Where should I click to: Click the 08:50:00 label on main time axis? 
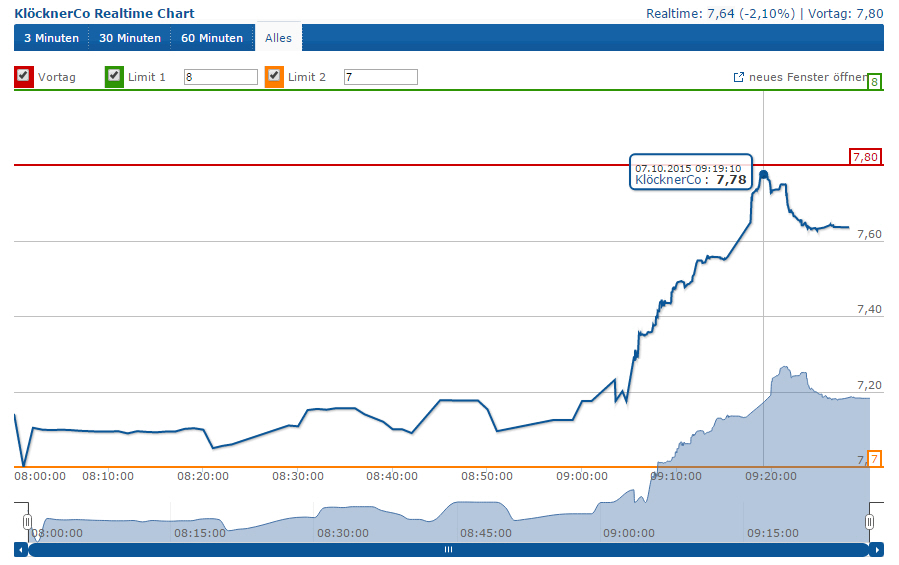click(x=487, y=476)
